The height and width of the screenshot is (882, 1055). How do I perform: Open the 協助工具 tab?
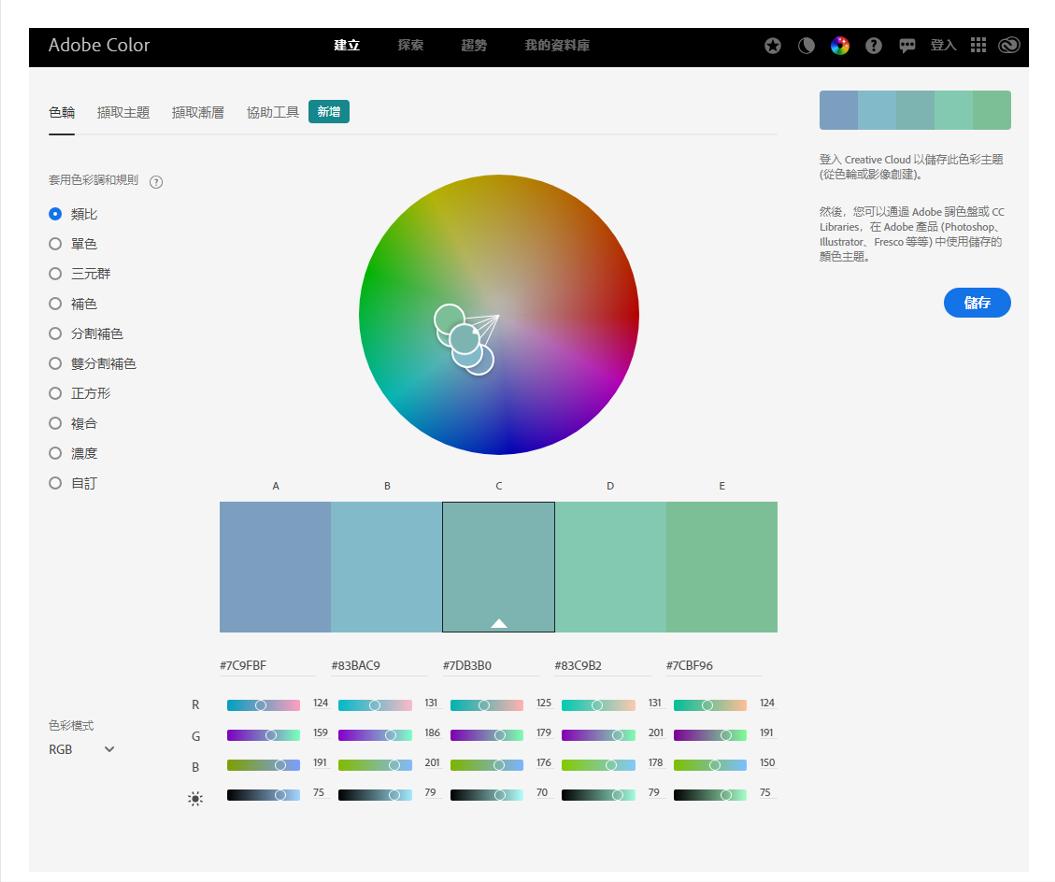pos(273,112)
